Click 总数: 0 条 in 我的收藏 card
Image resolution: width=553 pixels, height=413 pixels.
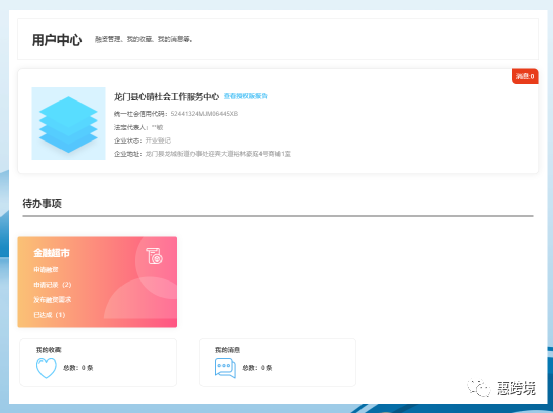coord(78,368)
